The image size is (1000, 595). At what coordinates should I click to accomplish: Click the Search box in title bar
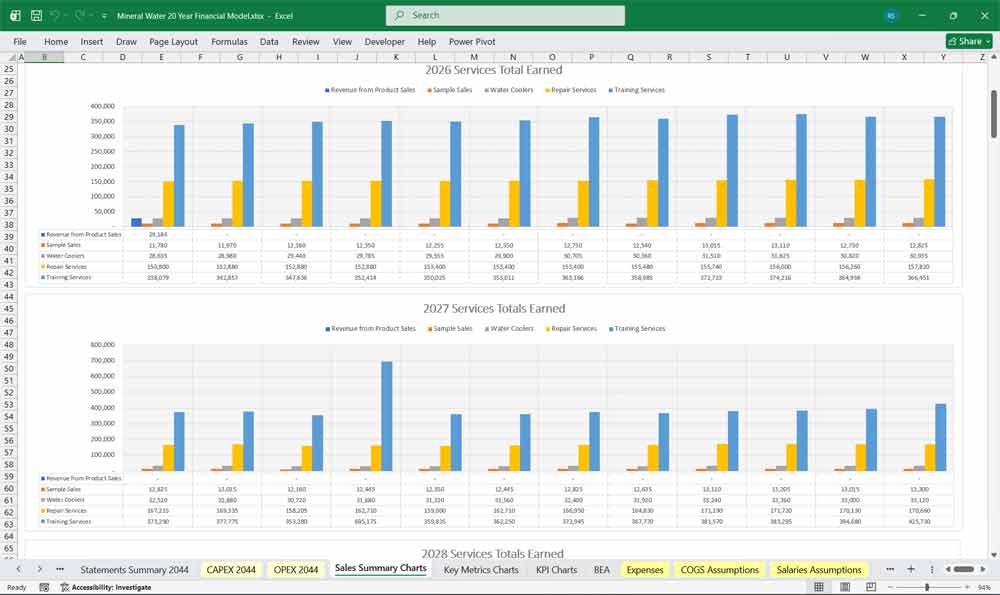505,15
